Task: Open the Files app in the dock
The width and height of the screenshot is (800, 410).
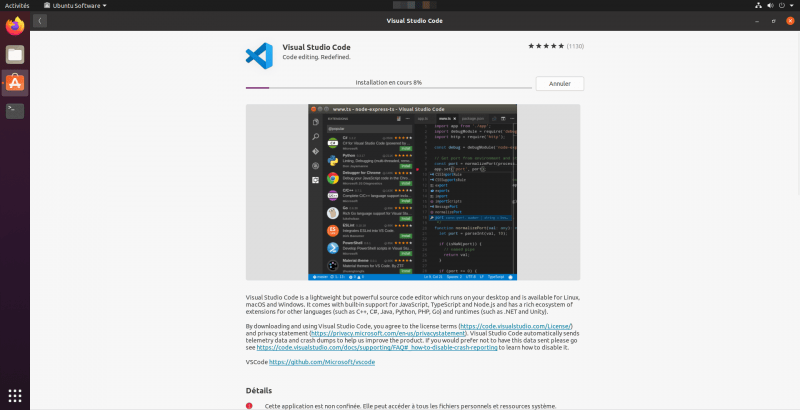Action: [15, 55]
